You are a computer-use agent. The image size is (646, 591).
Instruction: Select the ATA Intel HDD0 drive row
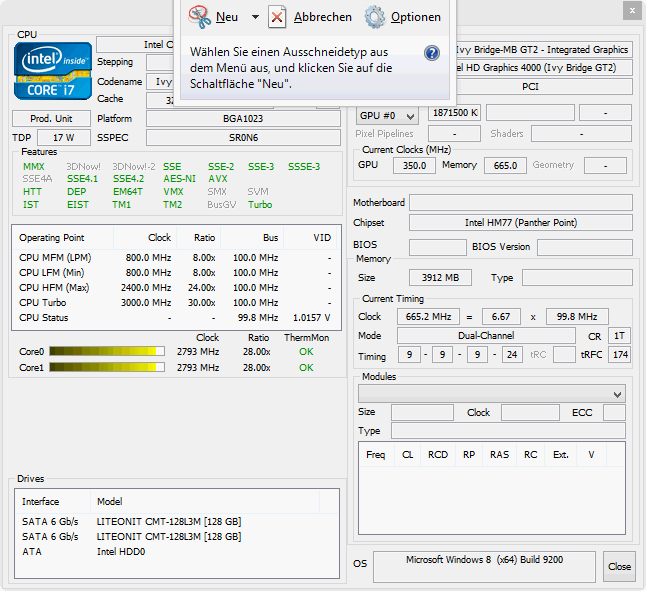tap(177, 552)
